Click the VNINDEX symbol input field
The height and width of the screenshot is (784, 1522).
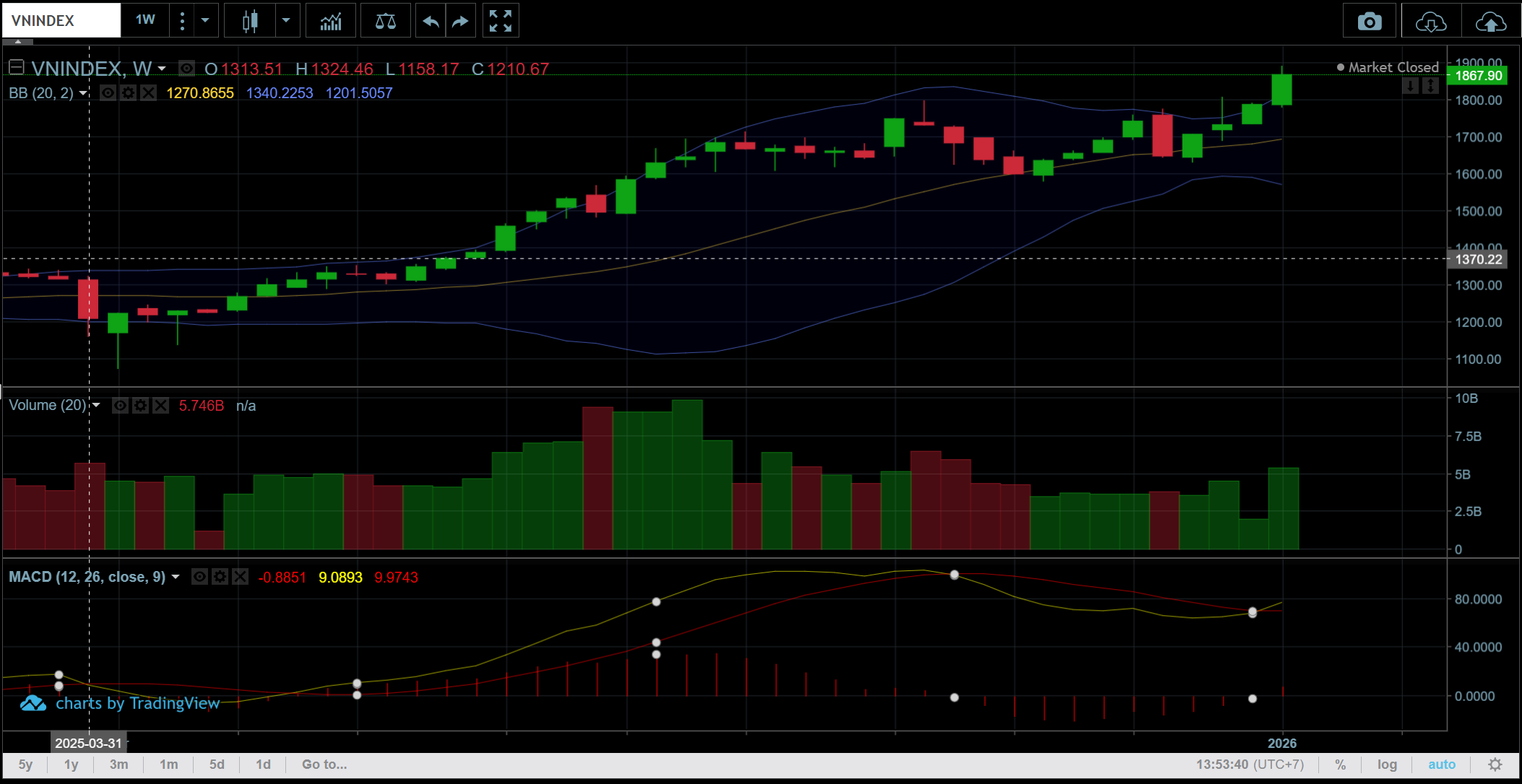[61, 20]
